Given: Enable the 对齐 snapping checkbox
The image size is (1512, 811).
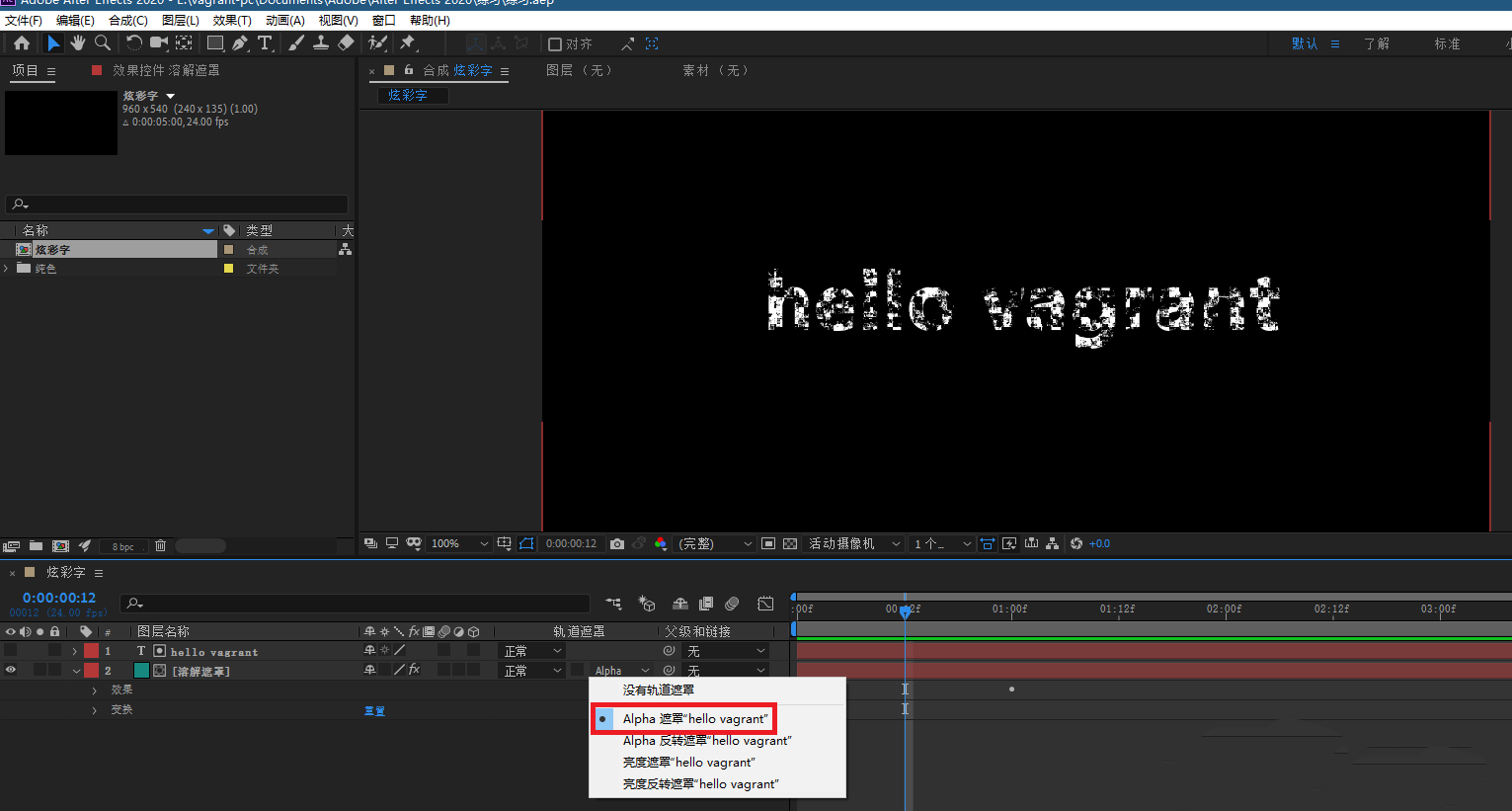Looking at the screenshot, I should click(555, 44).
